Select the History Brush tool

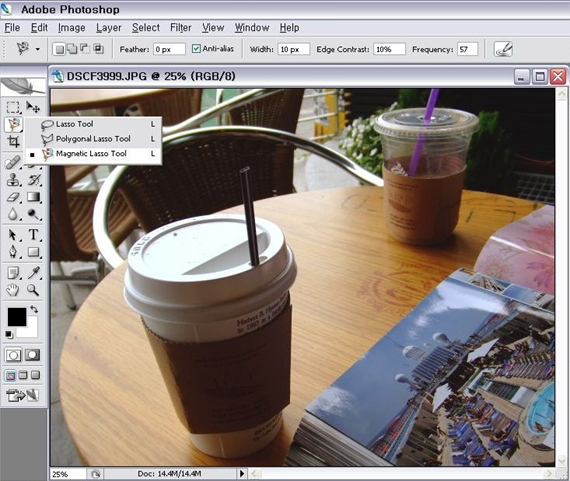point(34,180)
